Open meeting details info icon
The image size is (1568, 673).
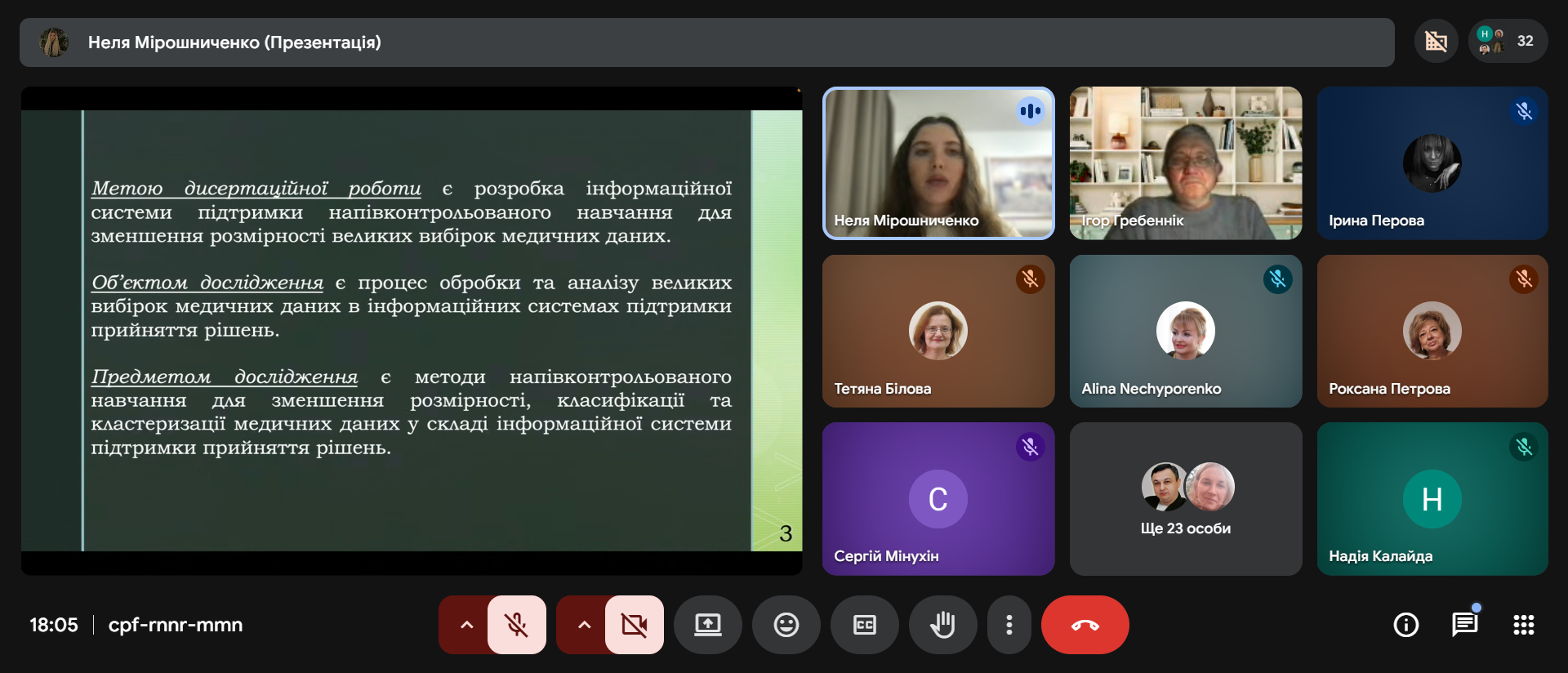[1405, 625]
